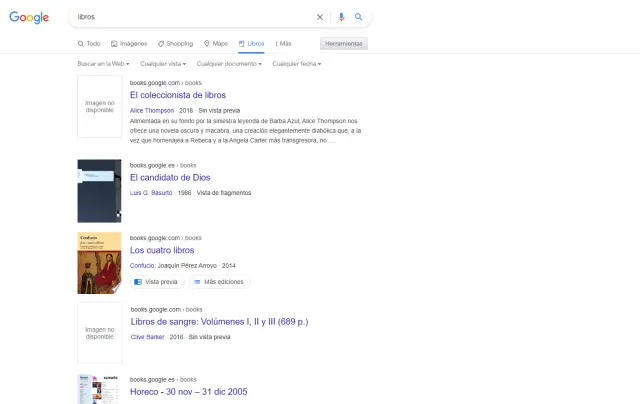Clear the search box with X icon

tap(320, 17)
